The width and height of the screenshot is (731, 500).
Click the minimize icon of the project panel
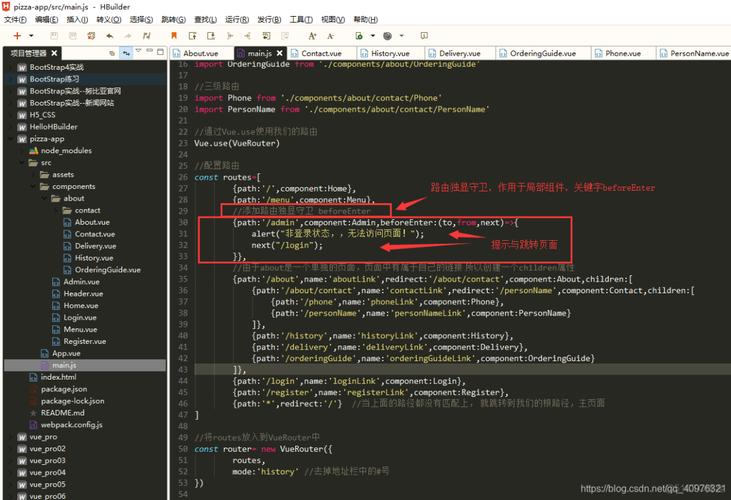point(150,51)
